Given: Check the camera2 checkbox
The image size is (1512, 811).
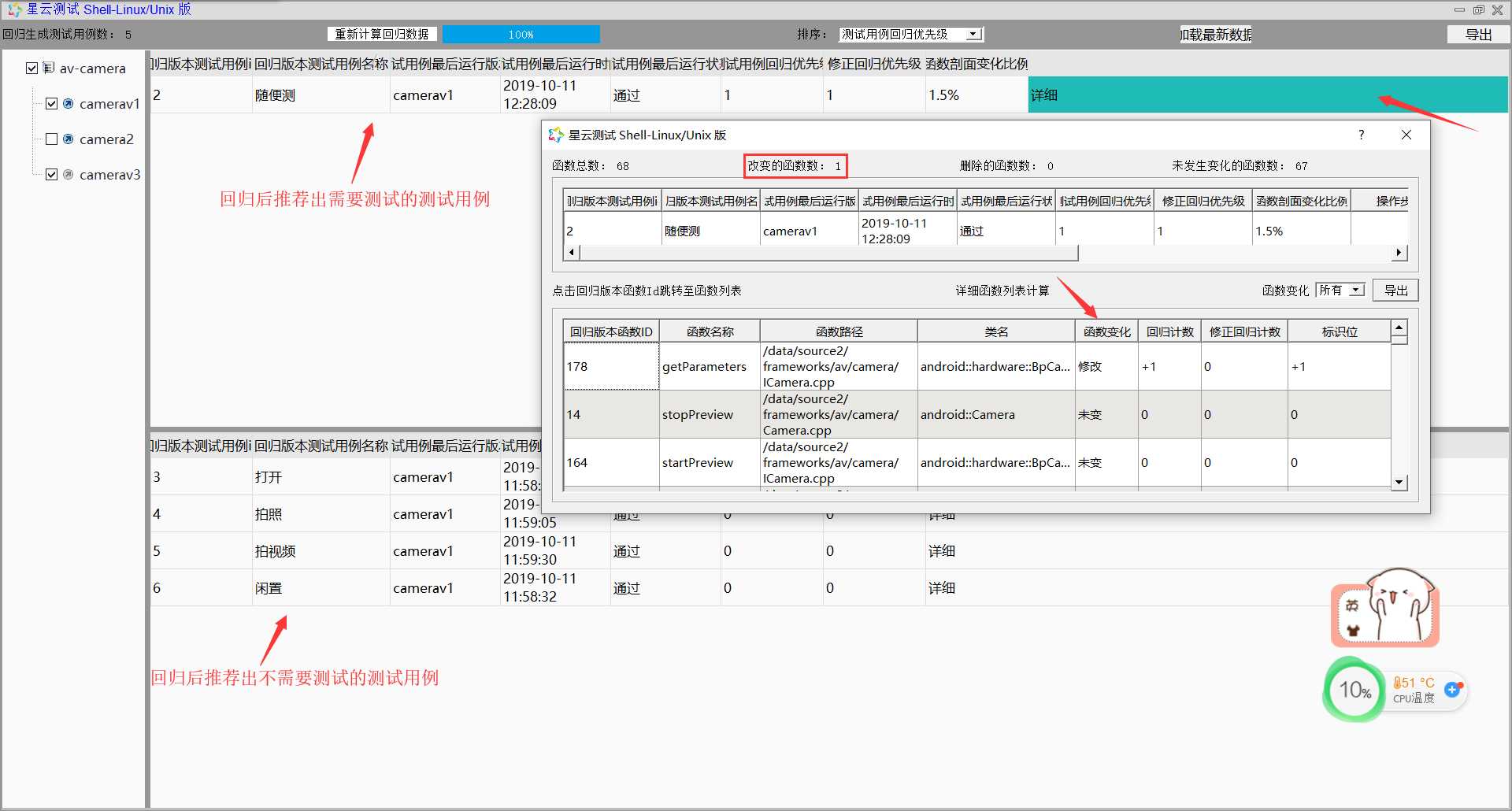Looking at the screenshot, I should point(51,139).
